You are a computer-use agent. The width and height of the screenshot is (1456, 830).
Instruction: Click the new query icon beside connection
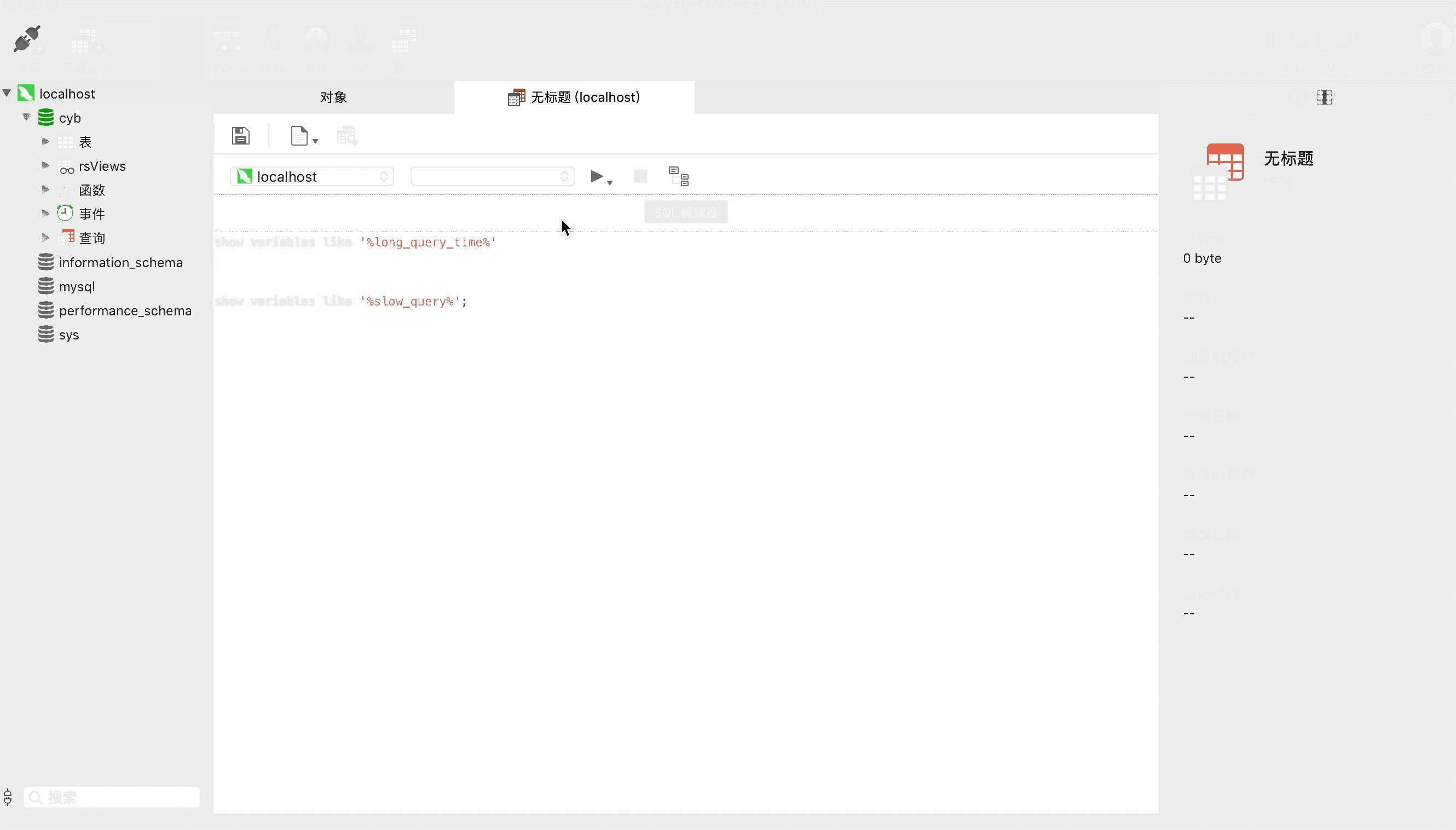coord(86,41)
